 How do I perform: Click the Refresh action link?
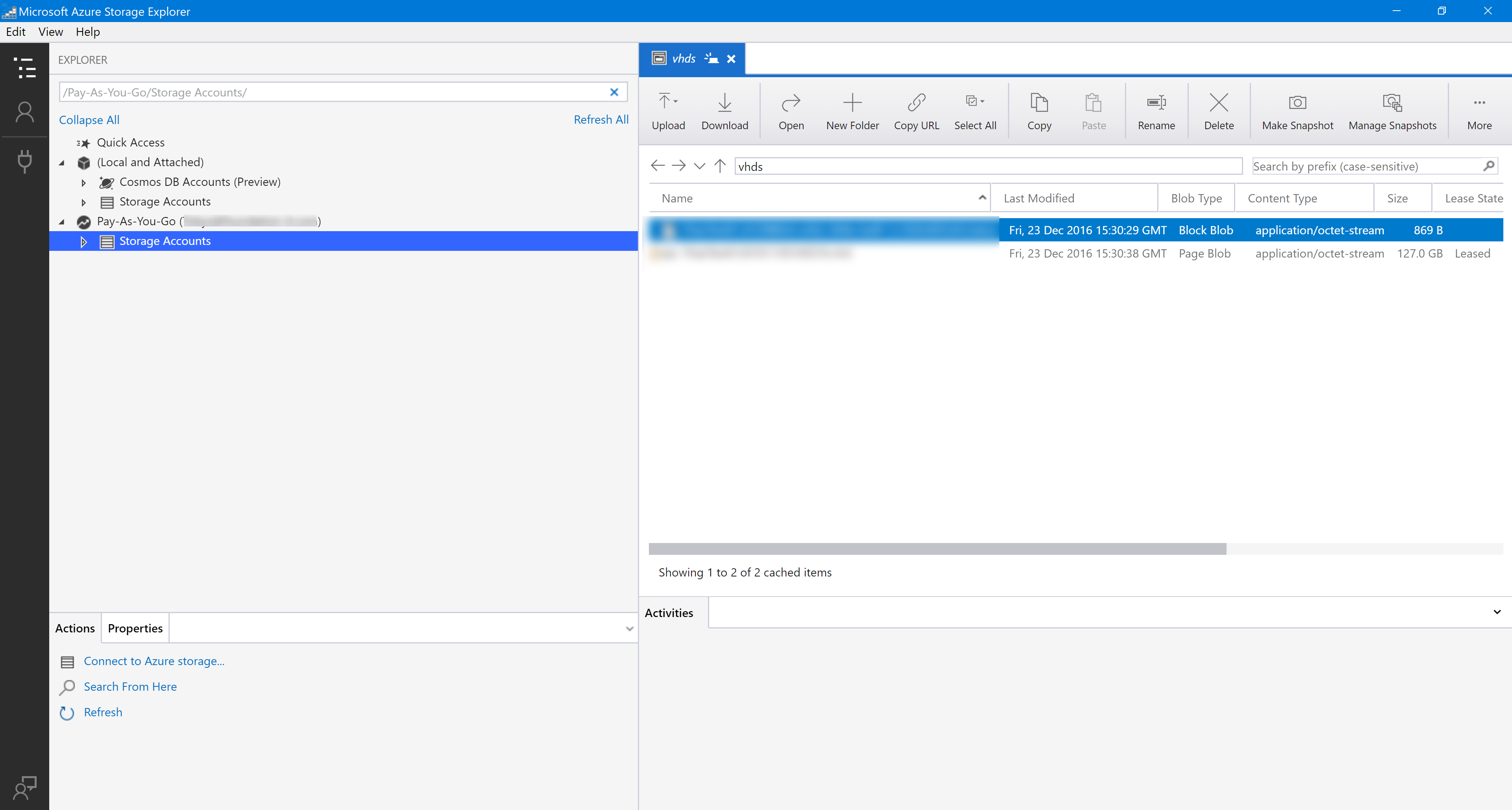click(x=103, y=712)
